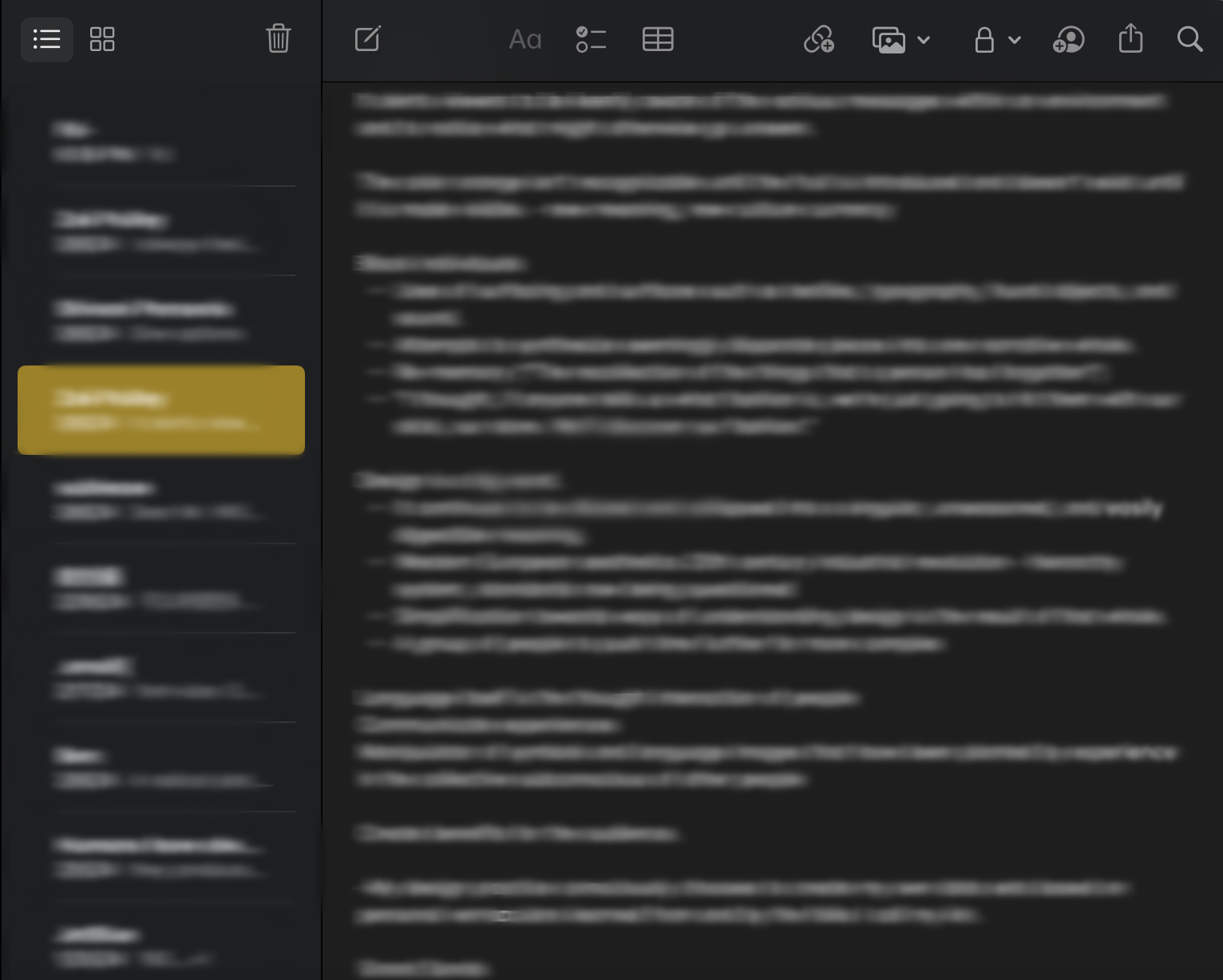Open the note directly above the highlighted note
Screen dimensions: 1223x980
161,320
